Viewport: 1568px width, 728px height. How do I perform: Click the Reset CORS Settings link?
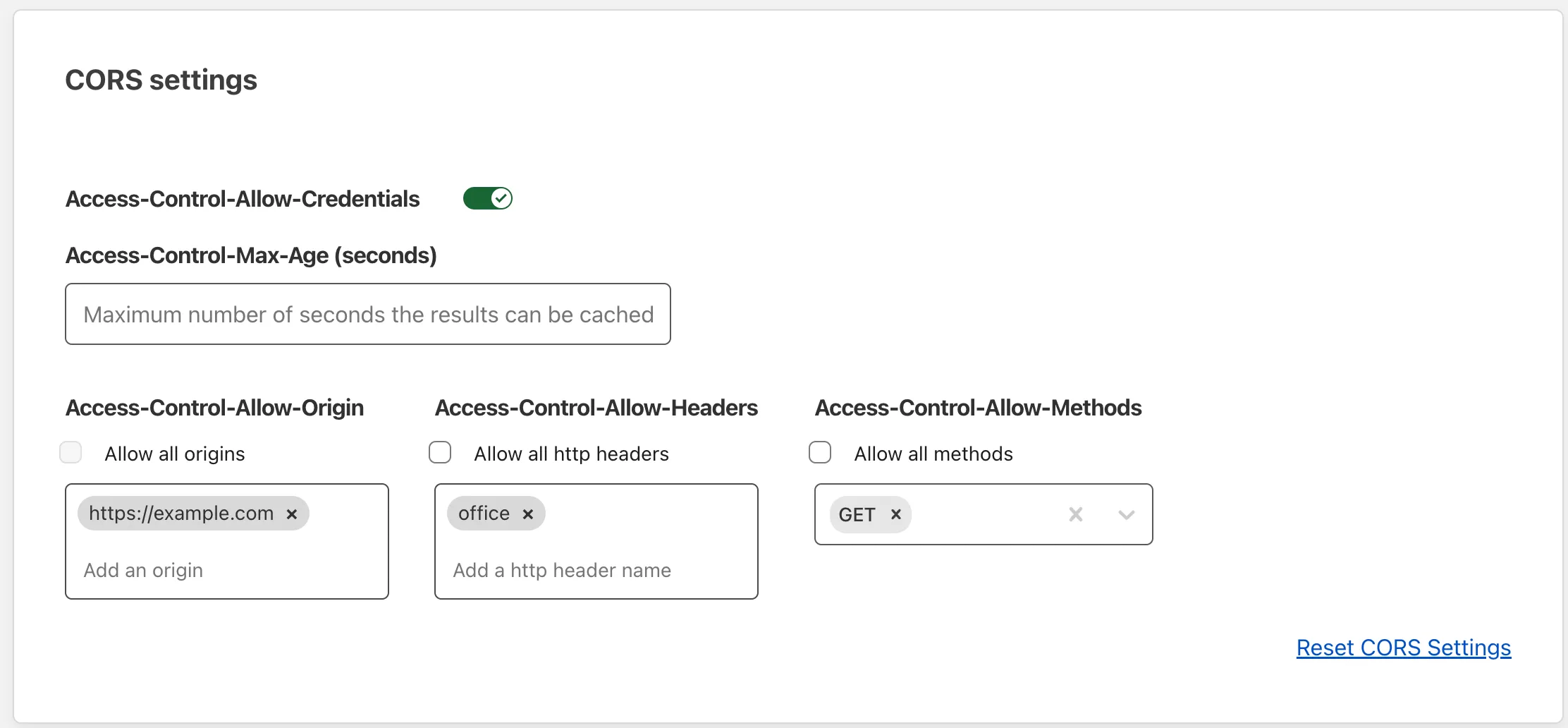(1403, 648)
